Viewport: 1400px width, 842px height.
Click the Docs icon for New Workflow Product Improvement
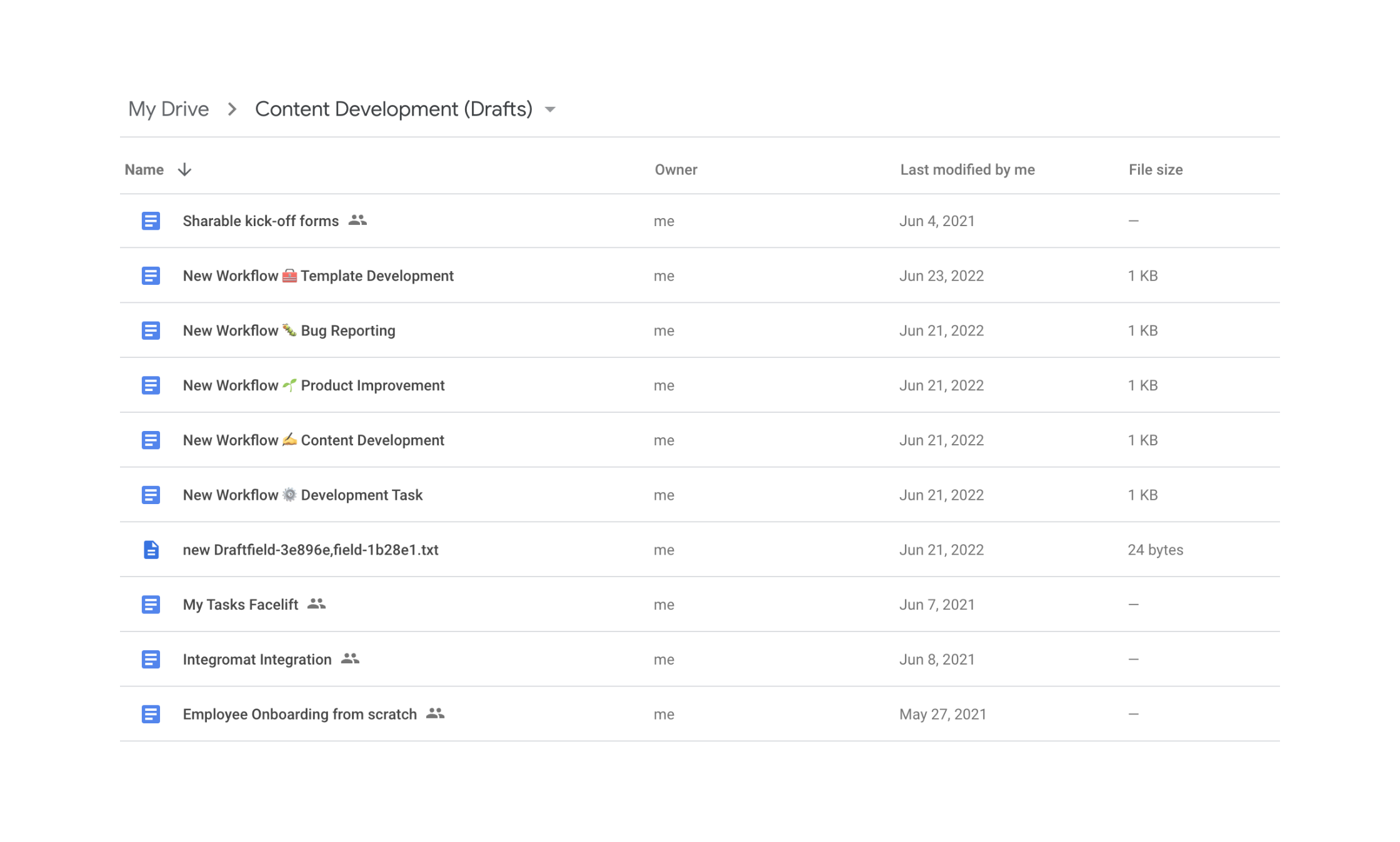pyautogui.click(x=151, y=385)
